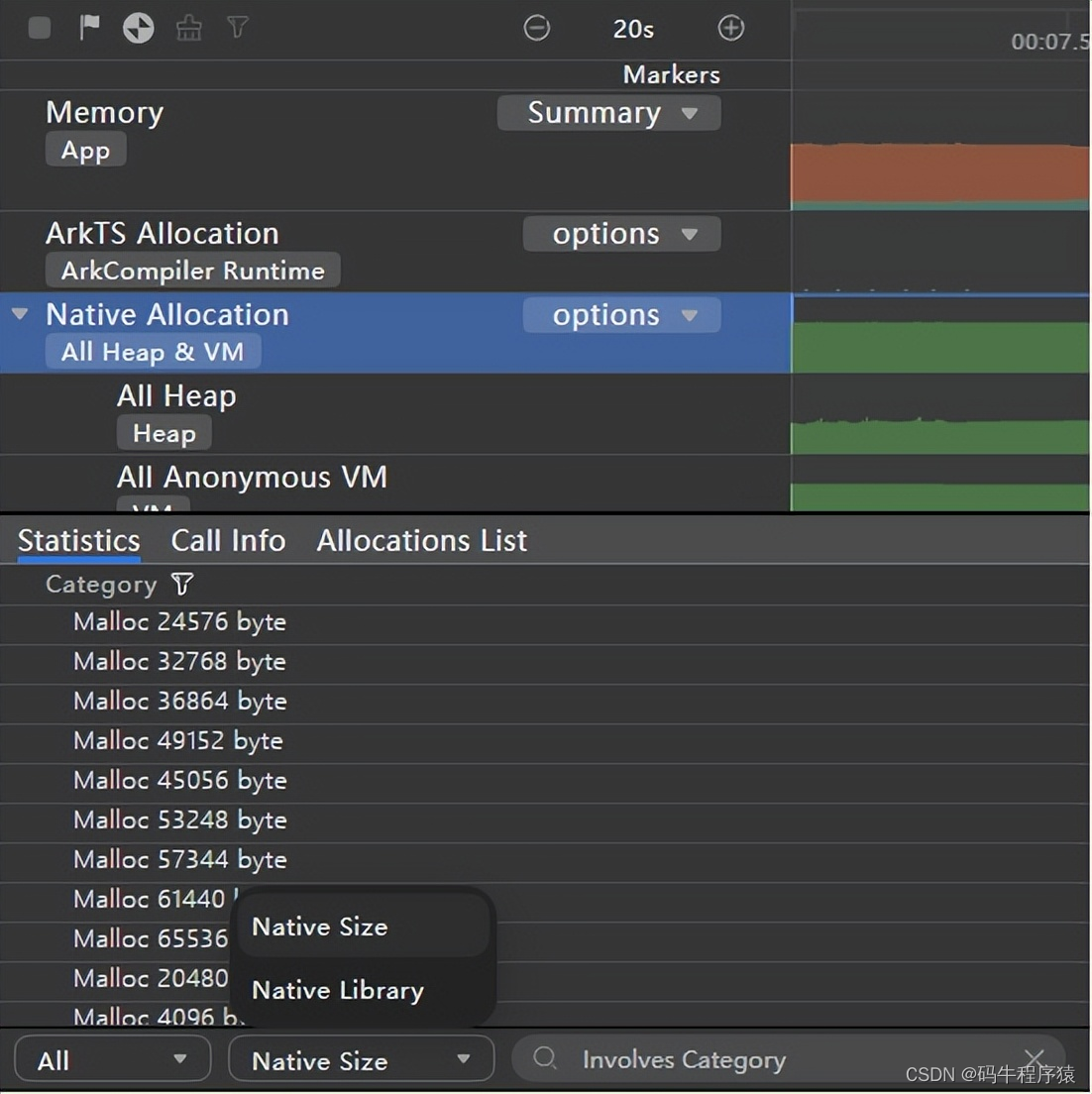The image size is (1092, 1094).
Task: Select the ArkTS Allocation lane row
Action: click(395, 251)
